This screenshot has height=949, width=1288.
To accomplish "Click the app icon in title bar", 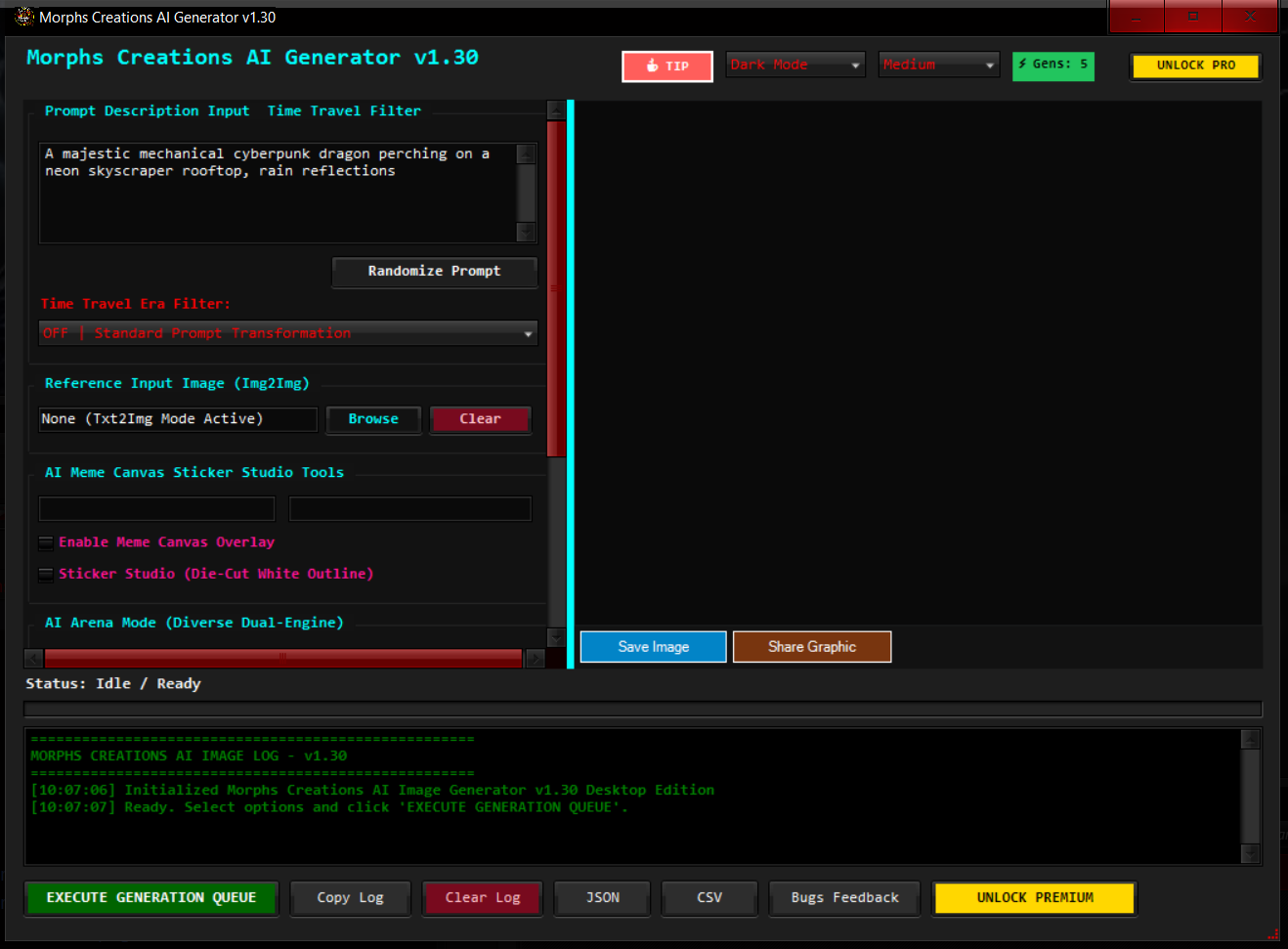I will 24,17.
